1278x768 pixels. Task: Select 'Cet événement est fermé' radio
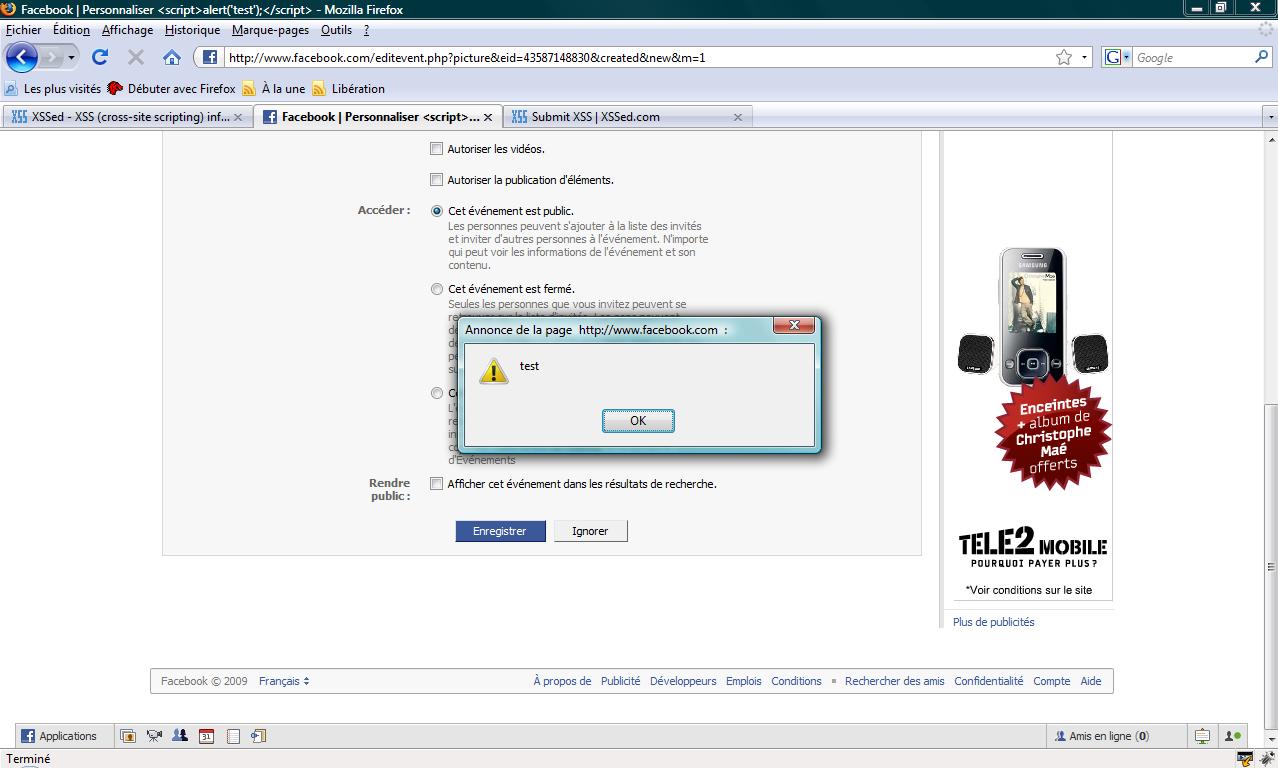[x=437, y=289]
